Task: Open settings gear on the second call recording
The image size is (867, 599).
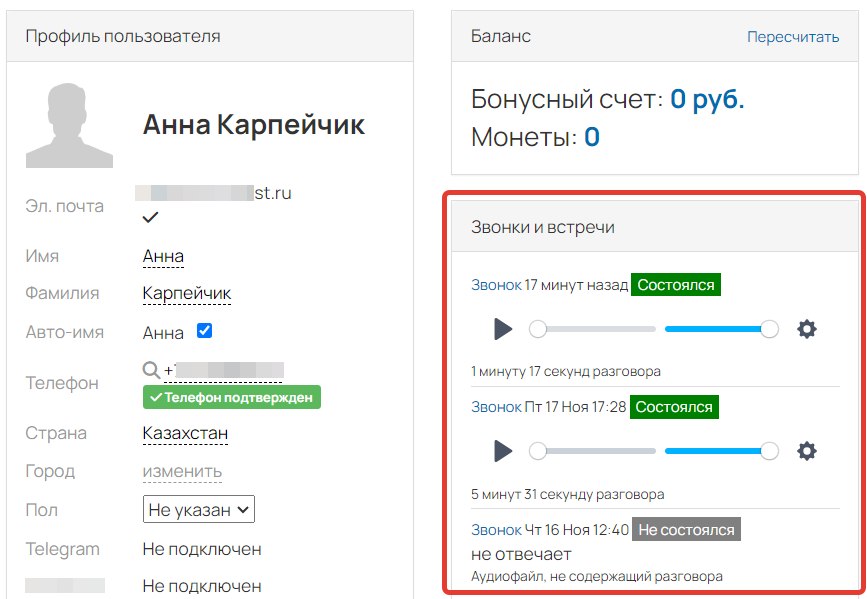Action: [807, 451]
